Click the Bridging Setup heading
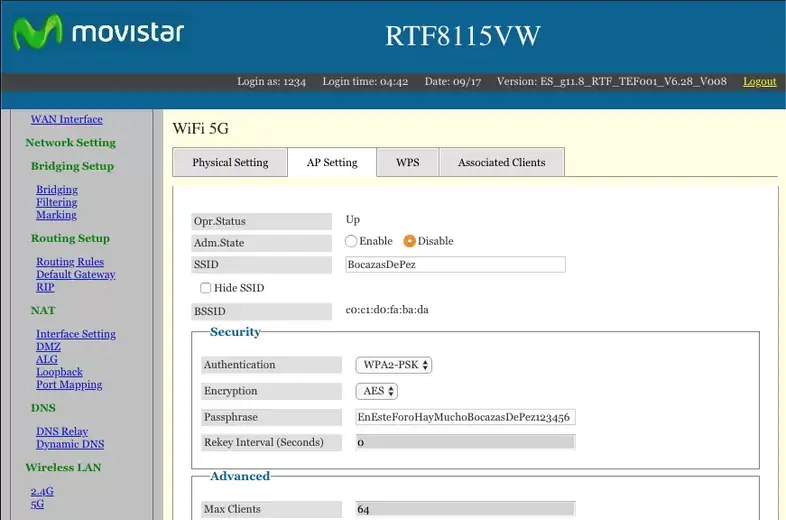 pos(72,166)
